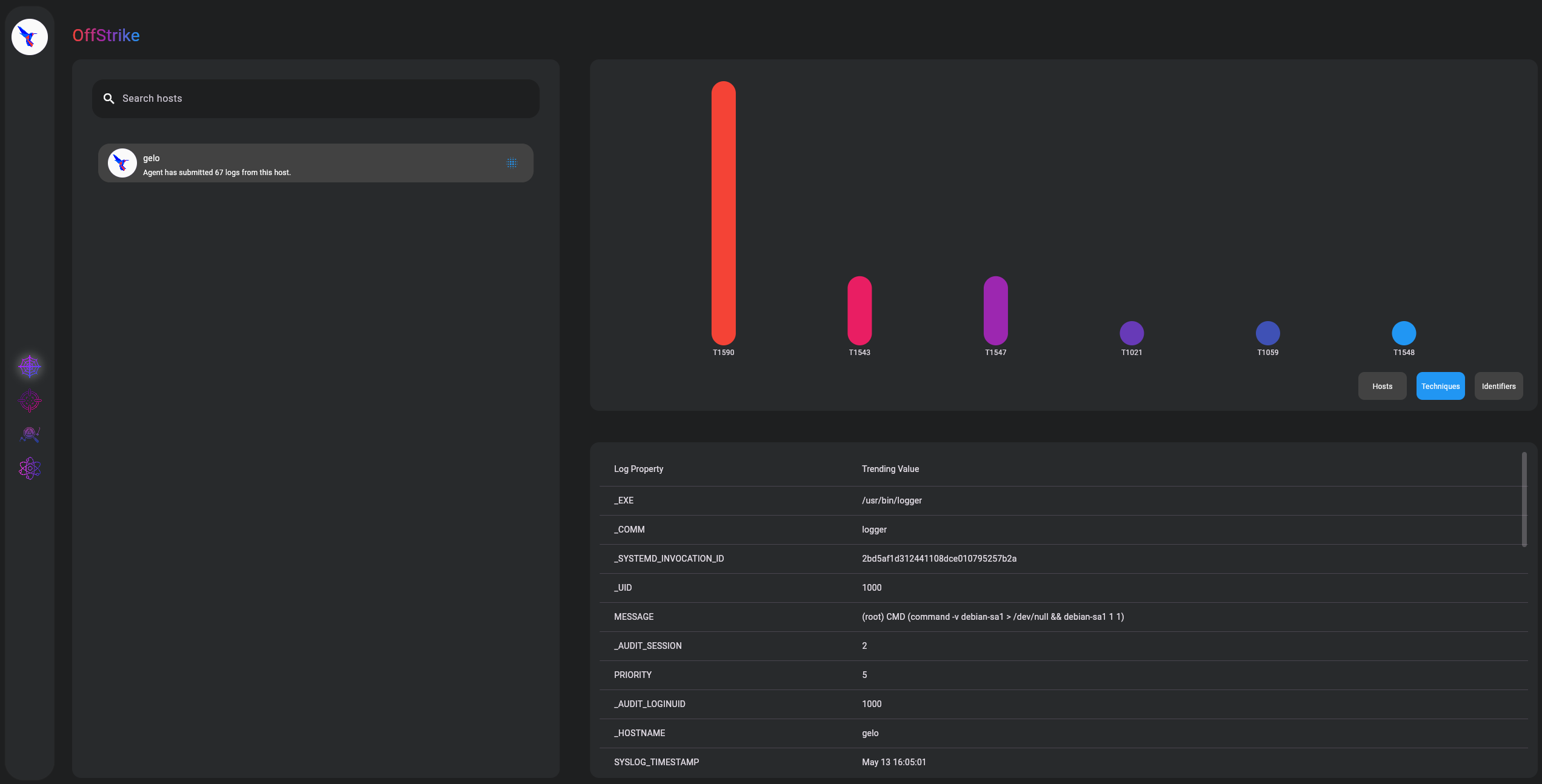Click the _UID property cell
This screenshot has width=1542, height=784.
pos(622,588)
